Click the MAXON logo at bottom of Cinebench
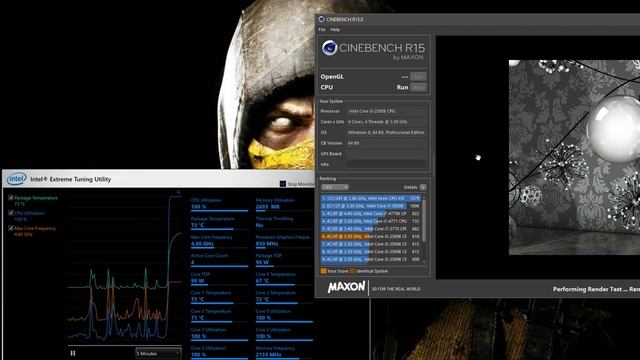 [x=347, y=287]
